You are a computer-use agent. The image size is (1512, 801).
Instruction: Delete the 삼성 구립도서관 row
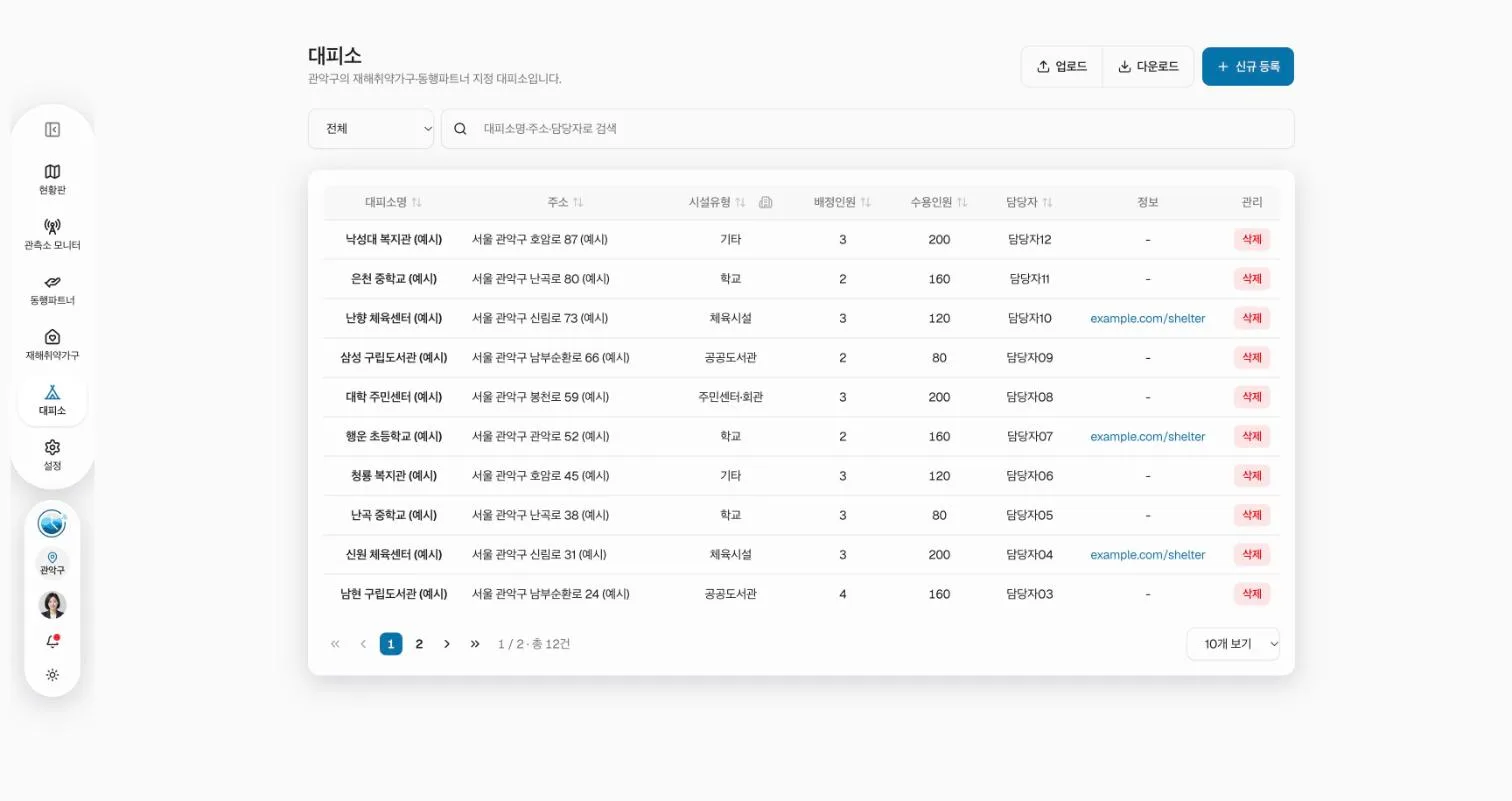click(x=1252, y=357)
